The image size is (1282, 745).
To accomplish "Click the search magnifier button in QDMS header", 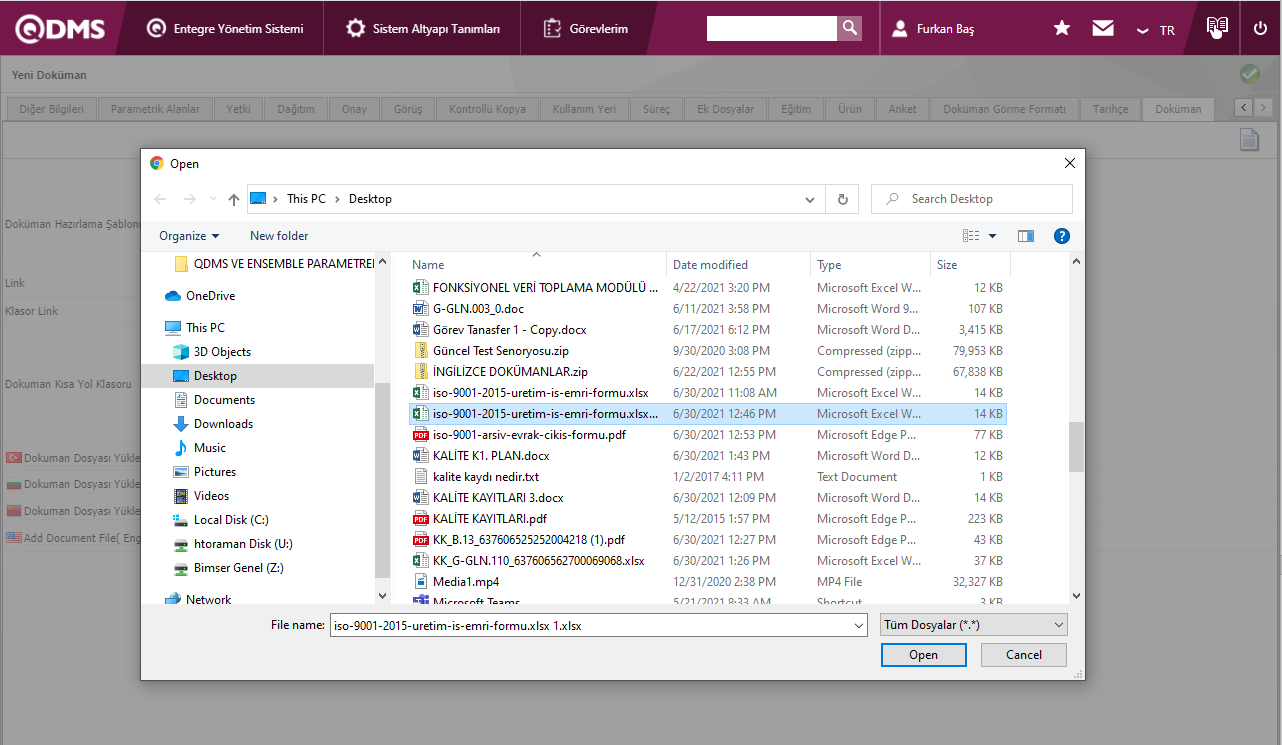I will point(849,29).
